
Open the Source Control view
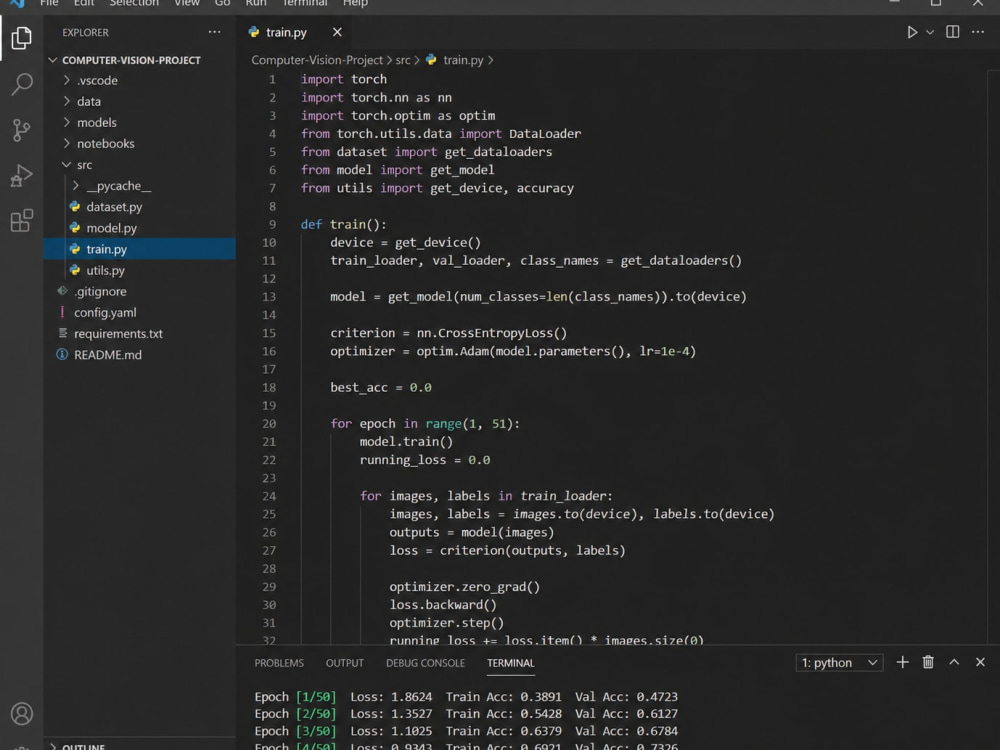point(22,130)
